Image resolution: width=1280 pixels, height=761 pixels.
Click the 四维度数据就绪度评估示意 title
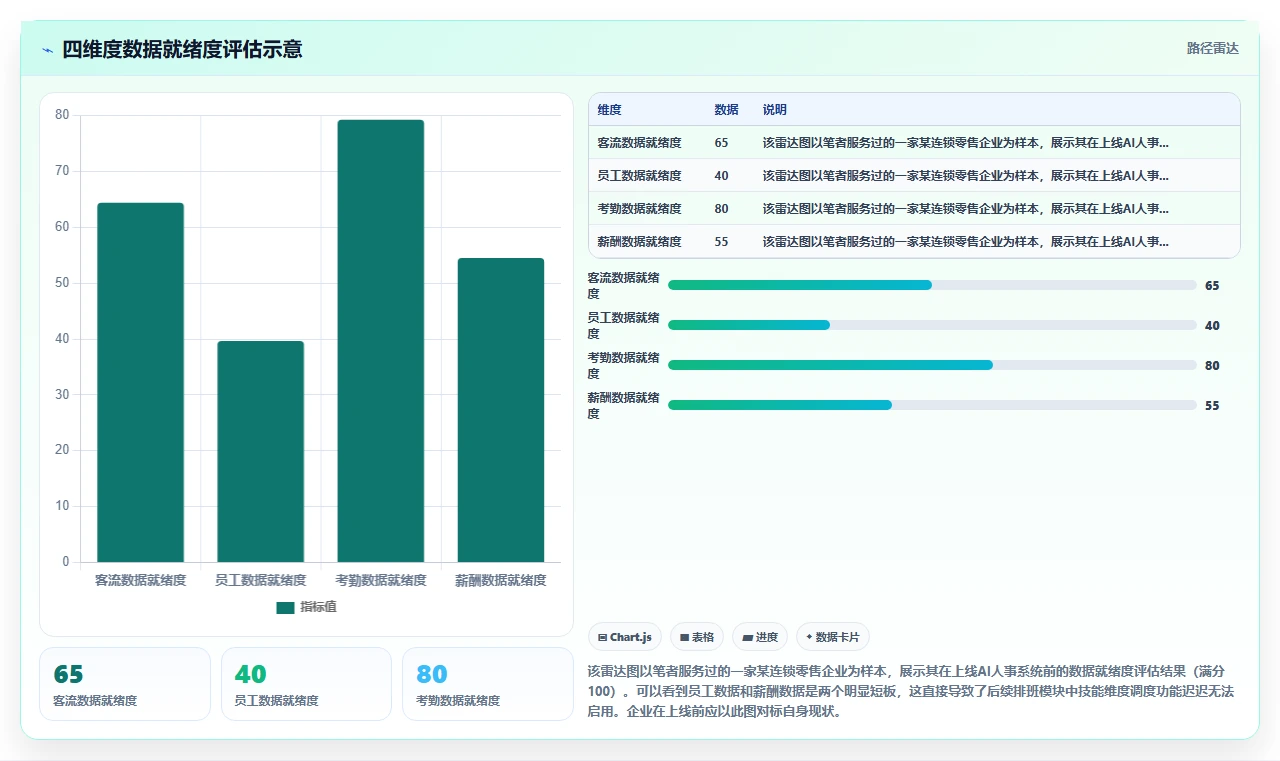[182, 49]
